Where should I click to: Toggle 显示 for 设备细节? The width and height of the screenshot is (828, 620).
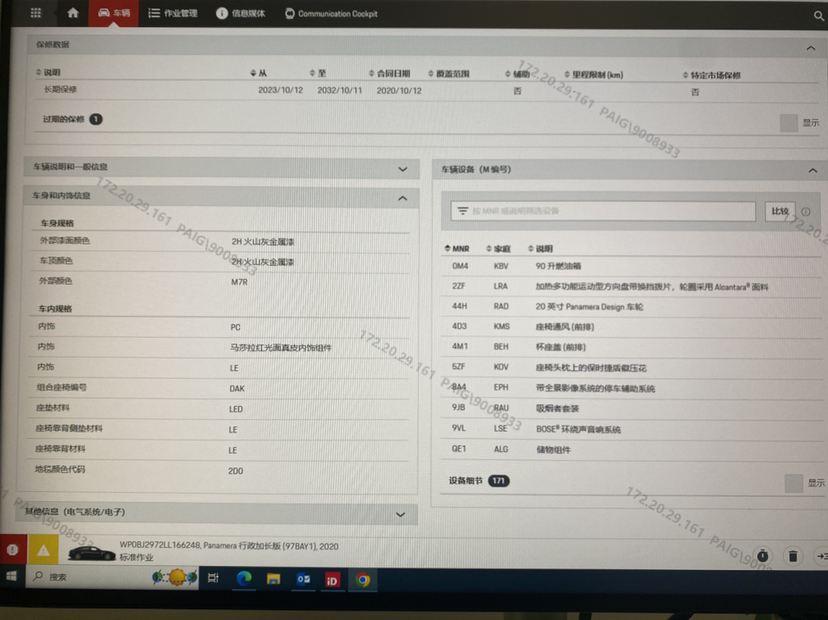794,483
